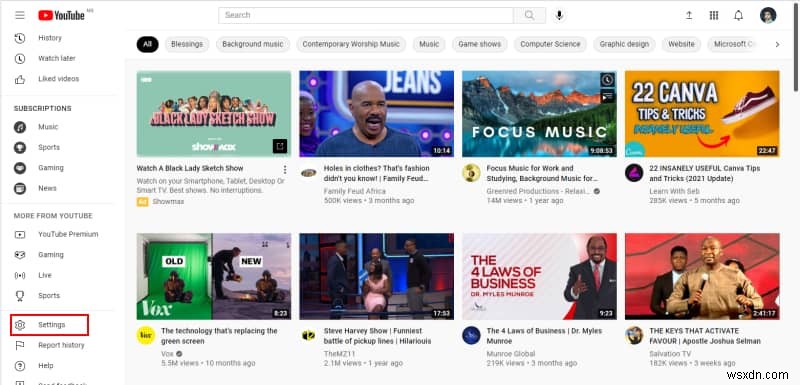The width and height of the screenshot is (800, 385).
Task: Click the Settings gear icon
Action: (x=20, y=325)
